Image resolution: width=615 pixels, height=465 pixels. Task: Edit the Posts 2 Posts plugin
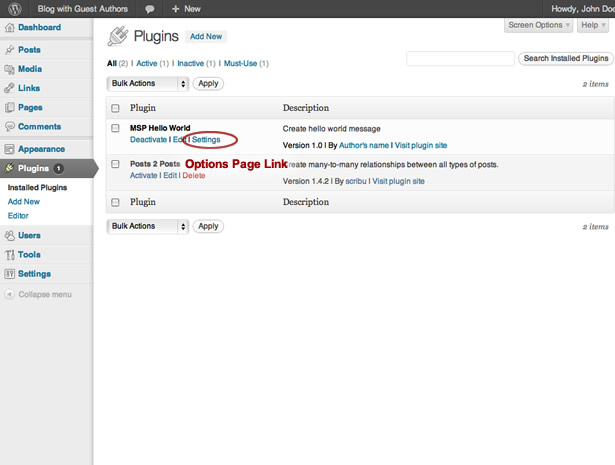(x=170, y=175)
